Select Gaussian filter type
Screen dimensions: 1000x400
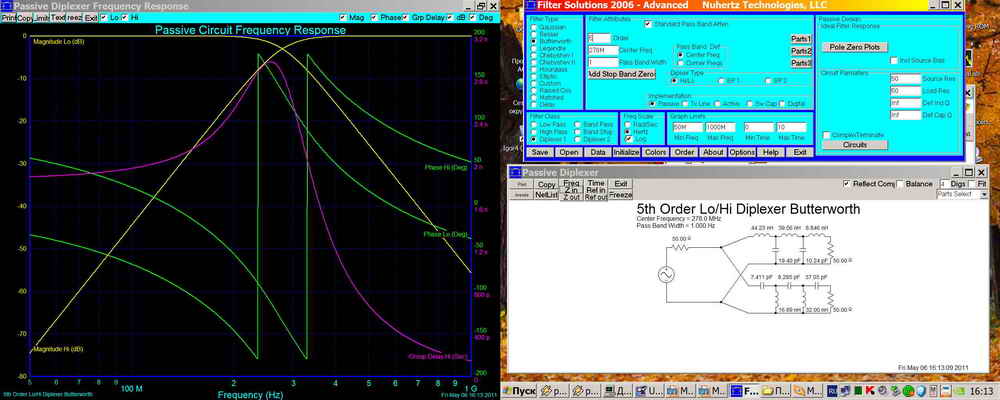point(534,27)
